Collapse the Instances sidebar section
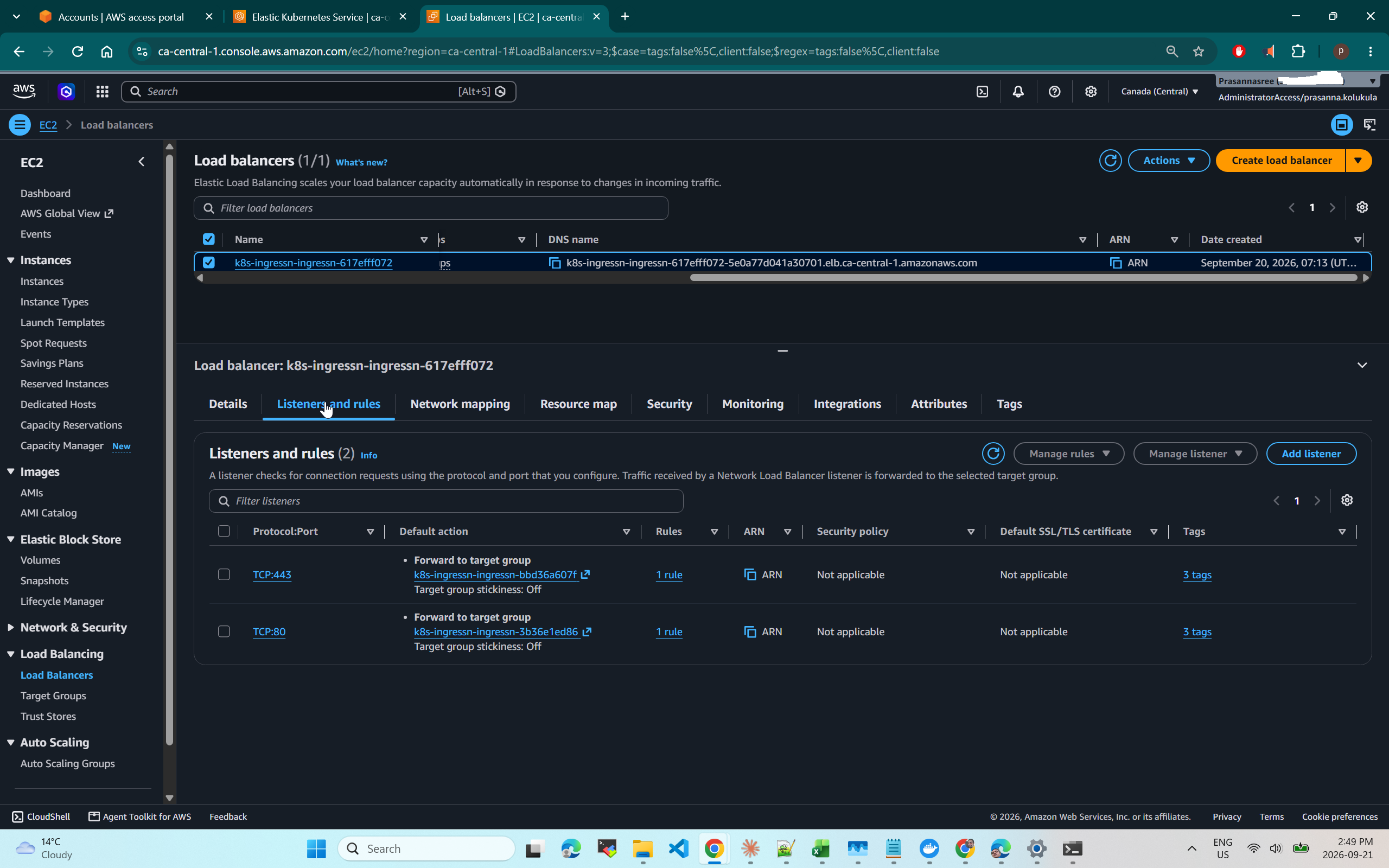The image size is (1389, 868). coord(11,260)
